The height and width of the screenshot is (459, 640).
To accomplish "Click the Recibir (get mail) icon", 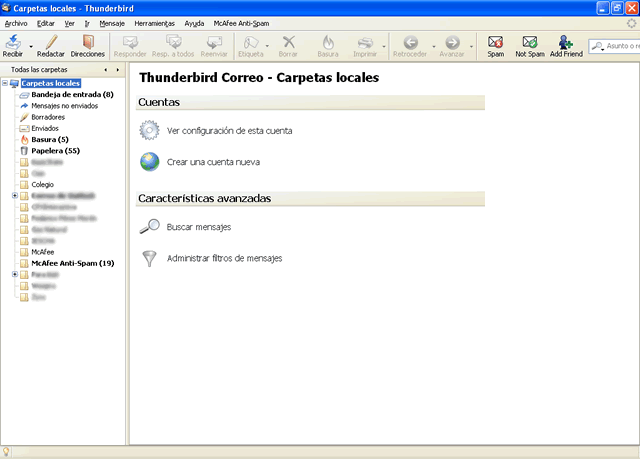I will [13, 42].
